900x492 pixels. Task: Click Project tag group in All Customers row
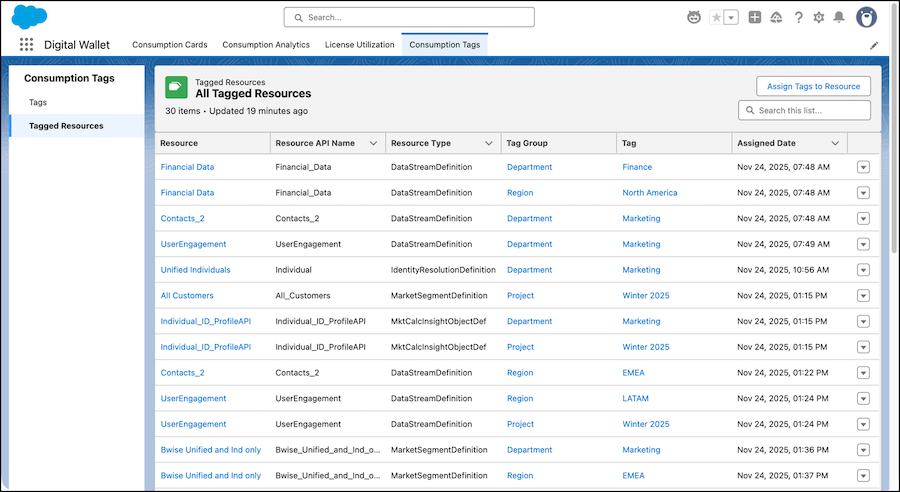click(520, 296)
